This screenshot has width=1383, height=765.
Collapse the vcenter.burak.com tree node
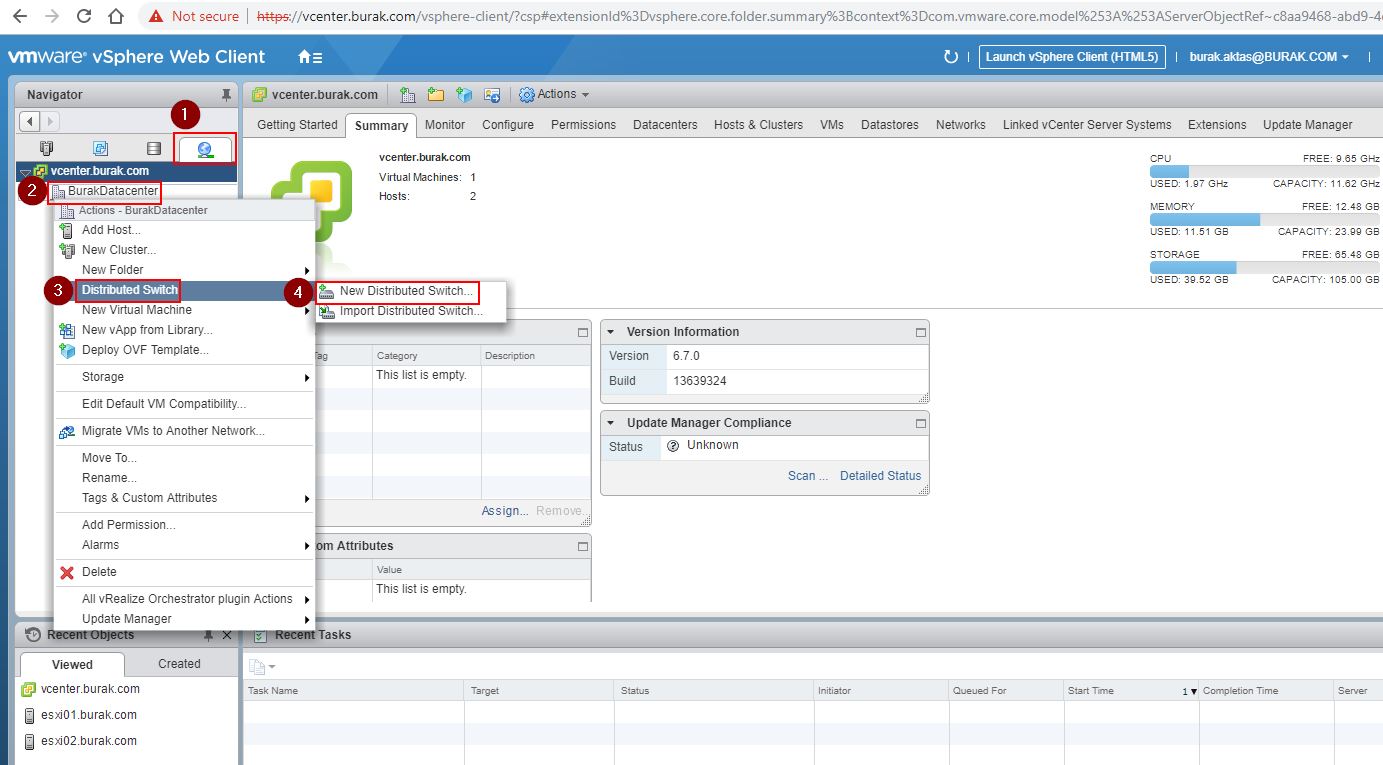point(26,172)
